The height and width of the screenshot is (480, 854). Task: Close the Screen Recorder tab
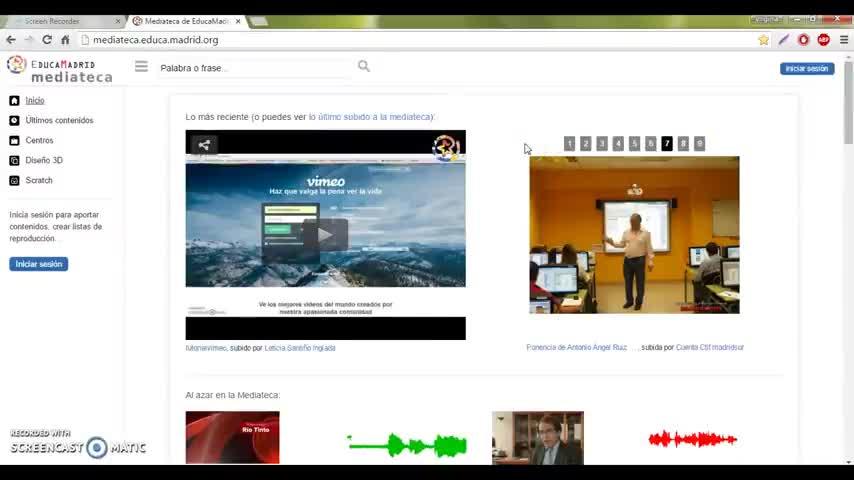coord(118,21)
